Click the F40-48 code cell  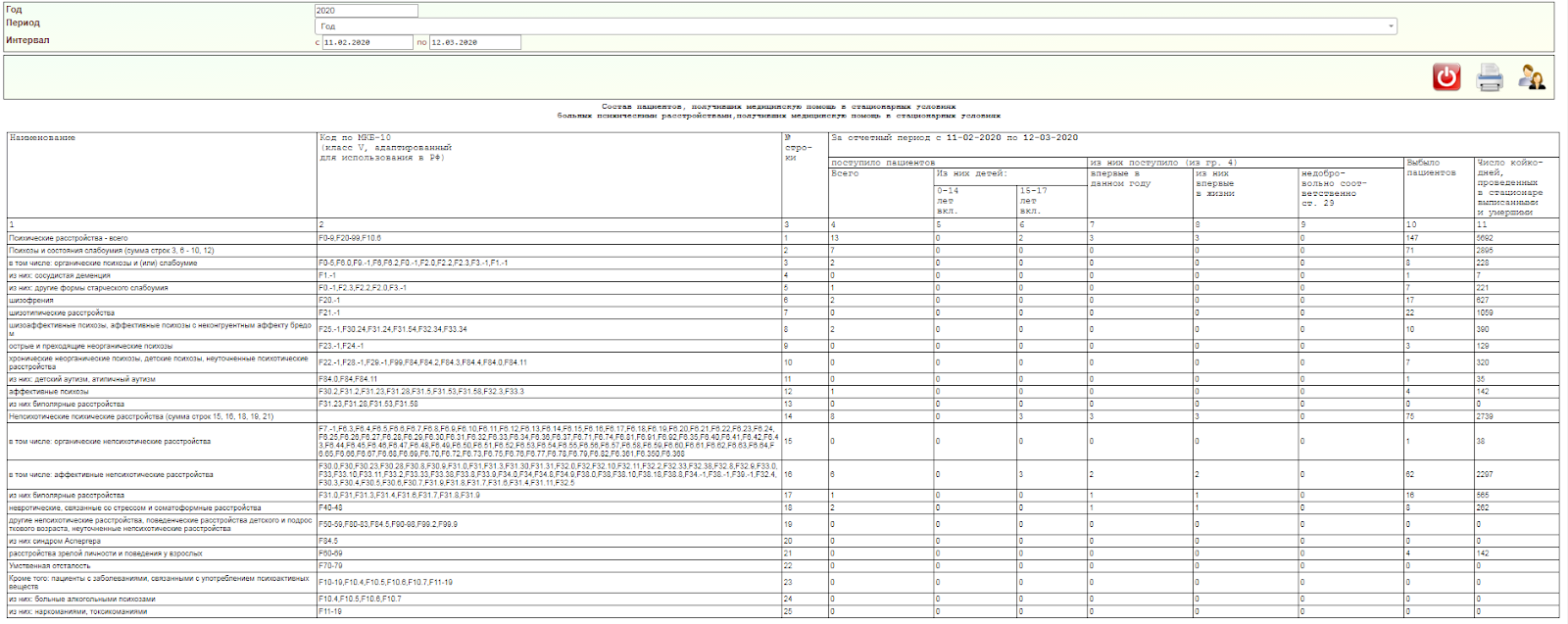tap(330, 508)
